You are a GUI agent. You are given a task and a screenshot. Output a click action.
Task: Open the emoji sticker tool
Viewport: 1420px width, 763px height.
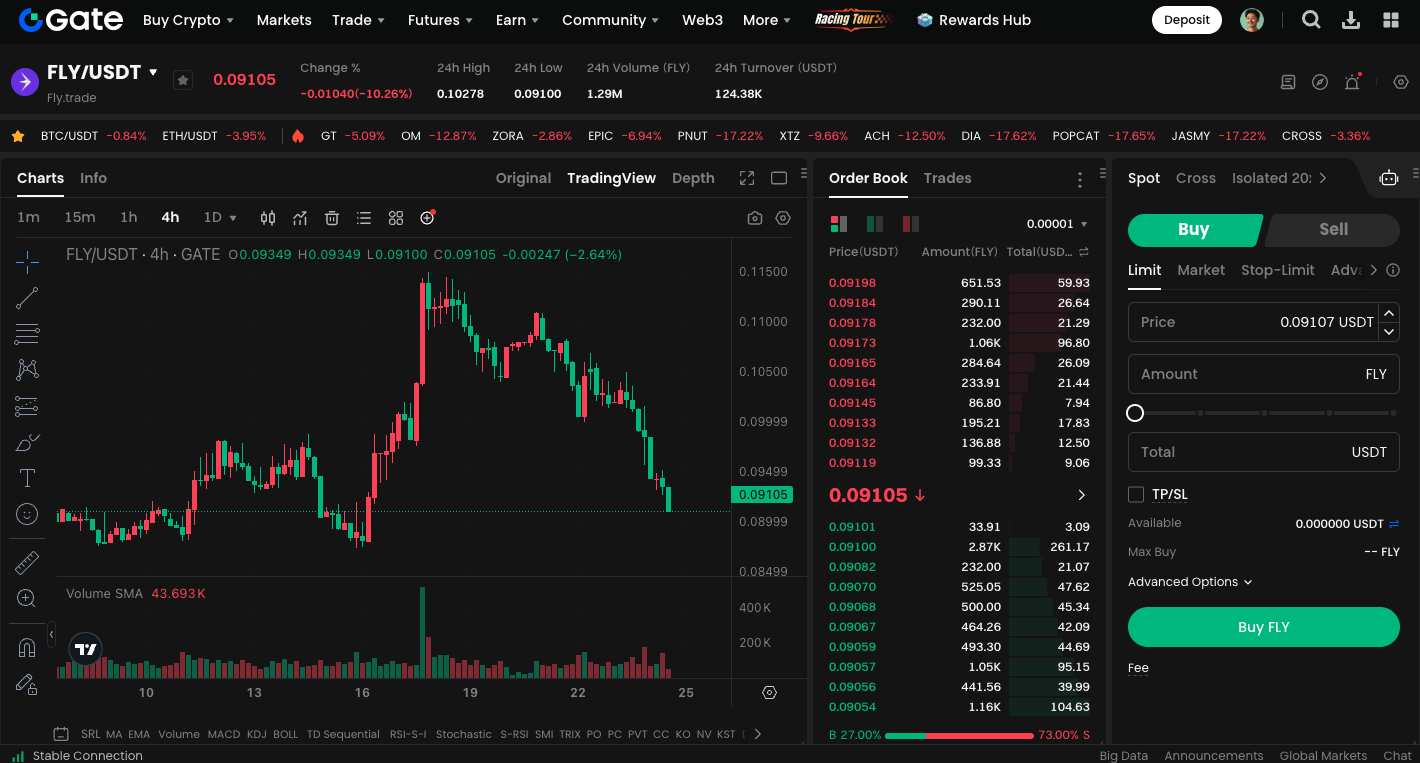click(27, 514)
